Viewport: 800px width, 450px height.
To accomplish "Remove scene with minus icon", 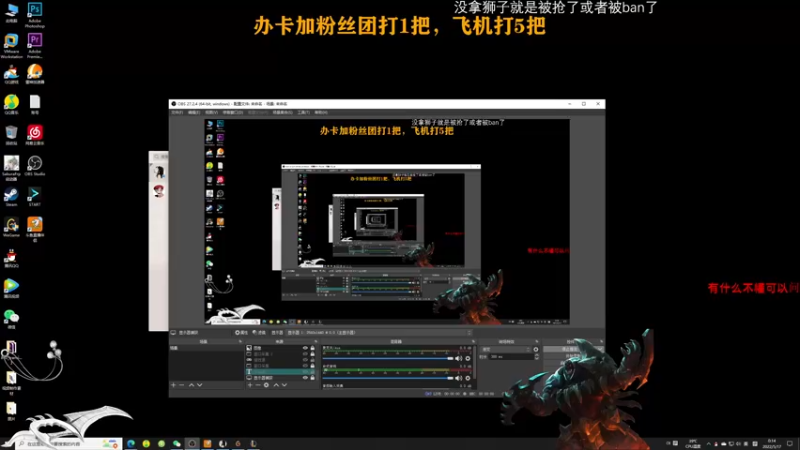I will 181,385.
